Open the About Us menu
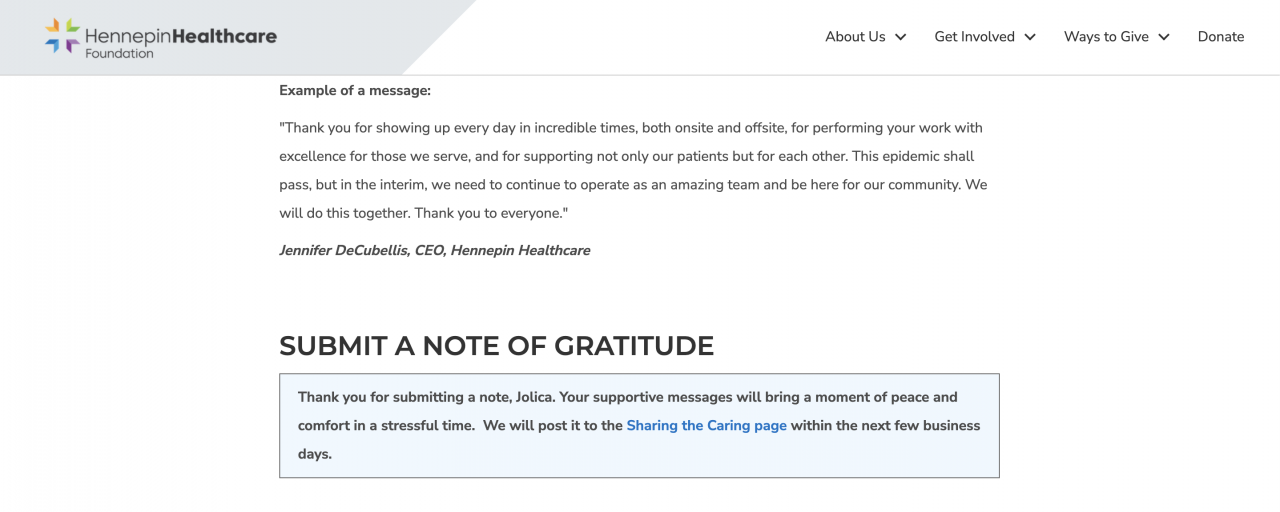Image resolution: width=1280 pixels, height=512 pixels. (x=855, y=37)
